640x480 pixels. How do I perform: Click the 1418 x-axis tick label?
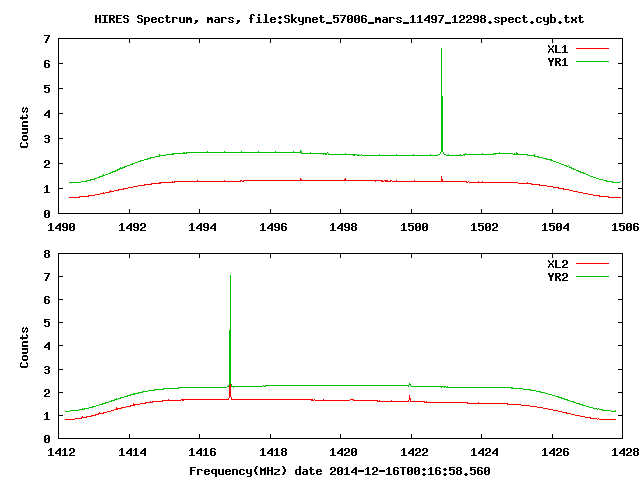point(273,452)
